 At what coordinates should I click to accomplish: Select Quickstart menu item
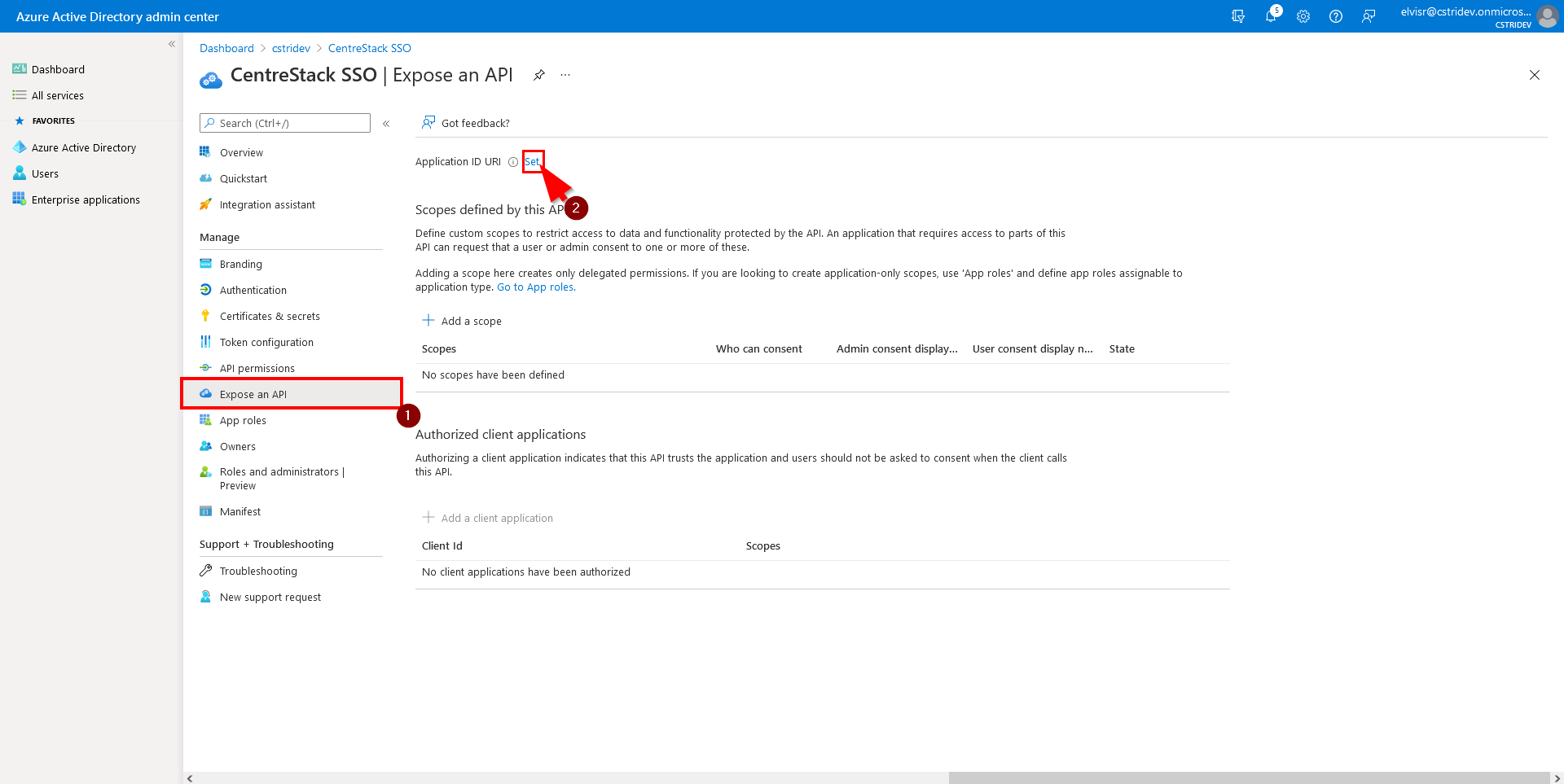(x=243, y=178)
